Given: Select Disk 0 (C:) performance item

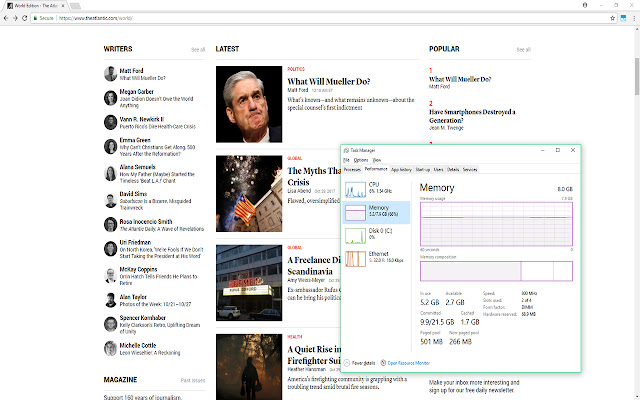Looking at the screenshot, I should (376, 236).
